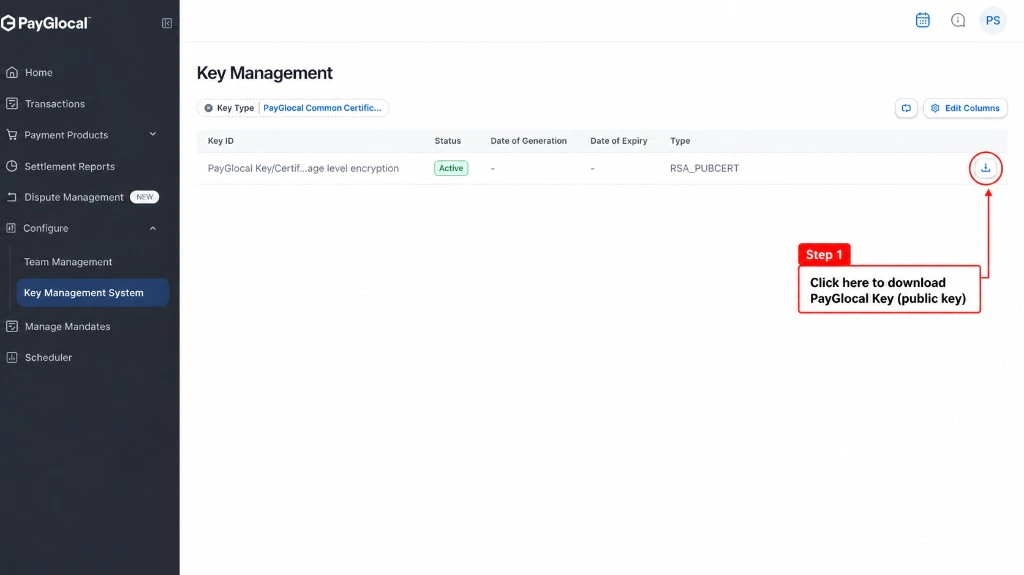Select the PayGlocal Key/Certif... row ID
Viewport: 1024px width, 575px height.
(x=303, y=168)
